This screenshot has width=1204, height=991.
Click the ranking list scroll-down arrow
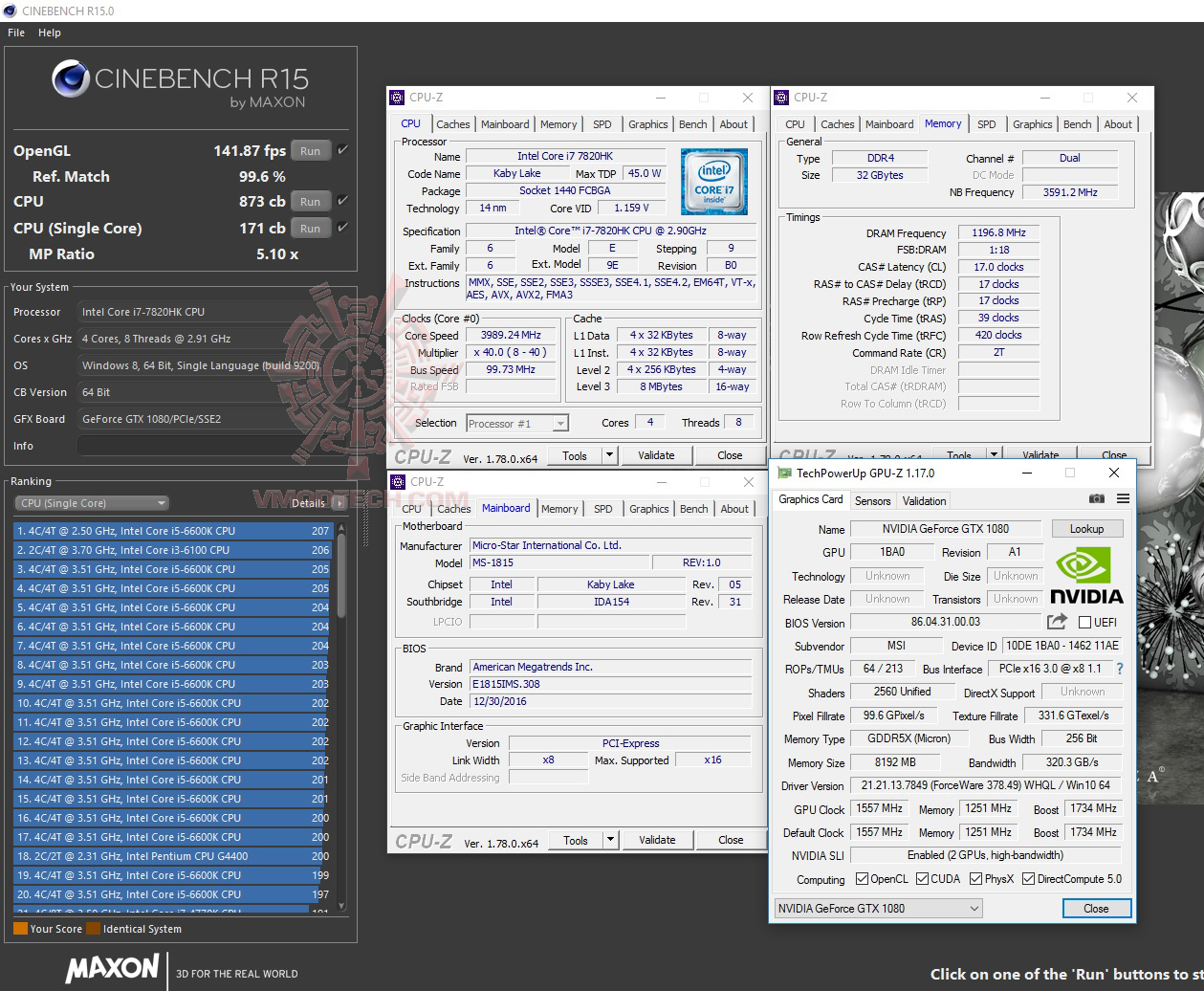click(340, 906)
